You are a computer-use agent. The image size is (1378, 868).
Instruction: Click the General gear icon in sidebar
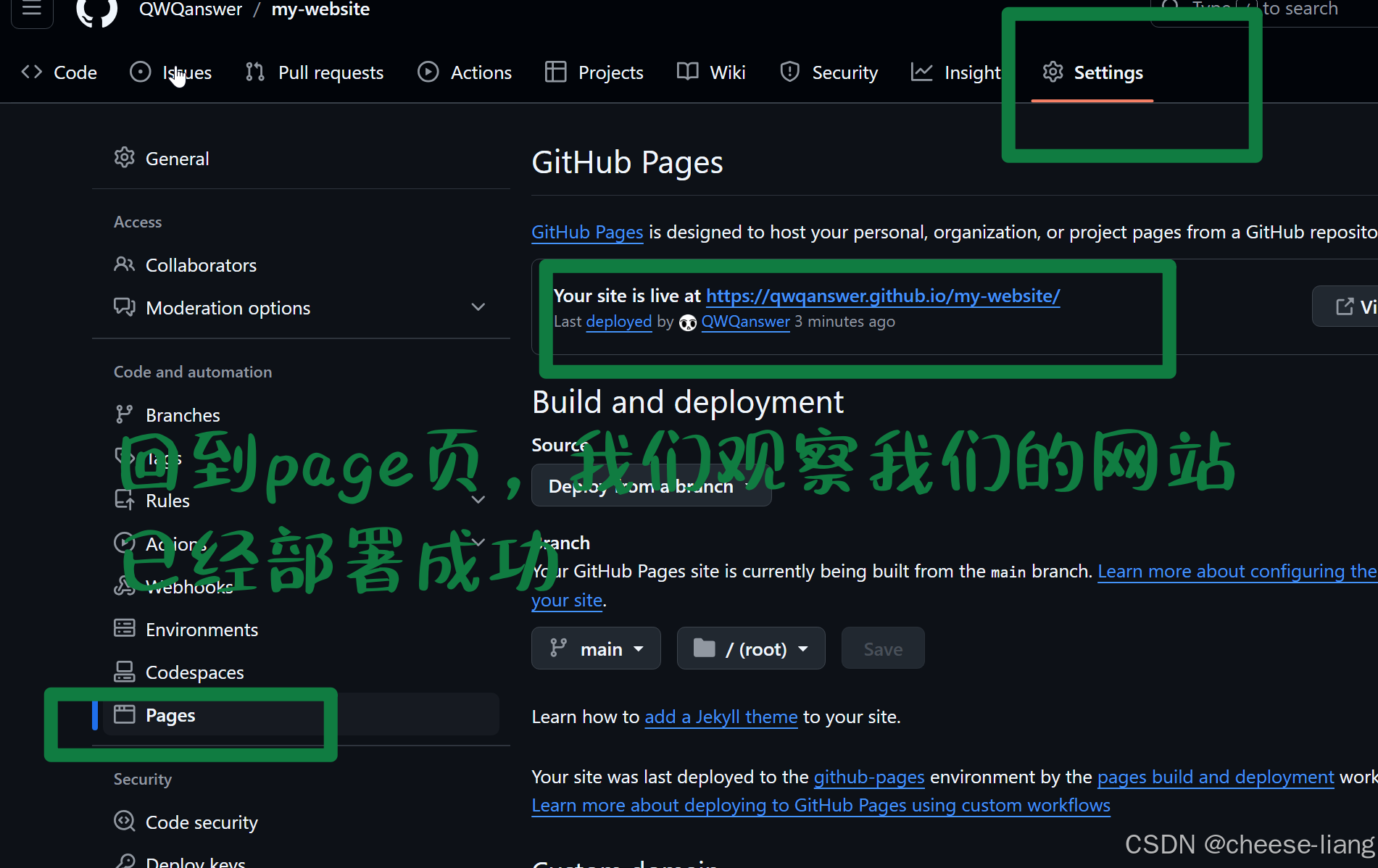(125, 157)
